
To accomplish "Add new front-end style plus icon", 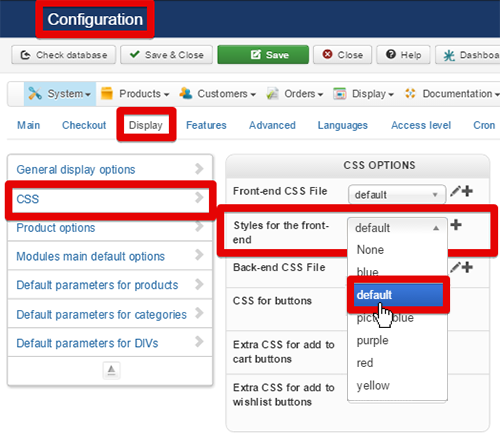I will tap(456, 225).
